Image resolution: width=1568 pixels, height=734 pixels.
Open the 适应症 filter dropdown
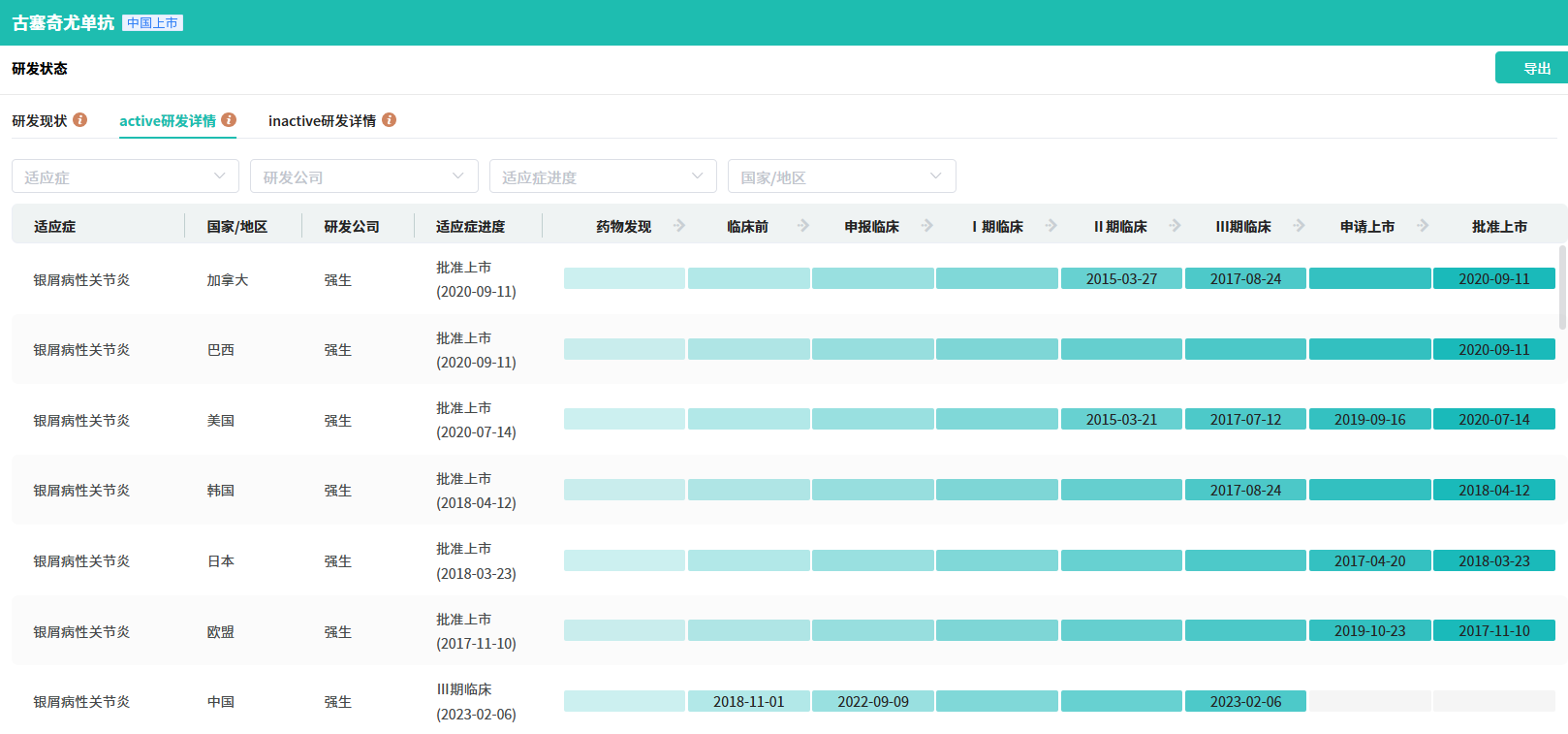pos(125,176)
